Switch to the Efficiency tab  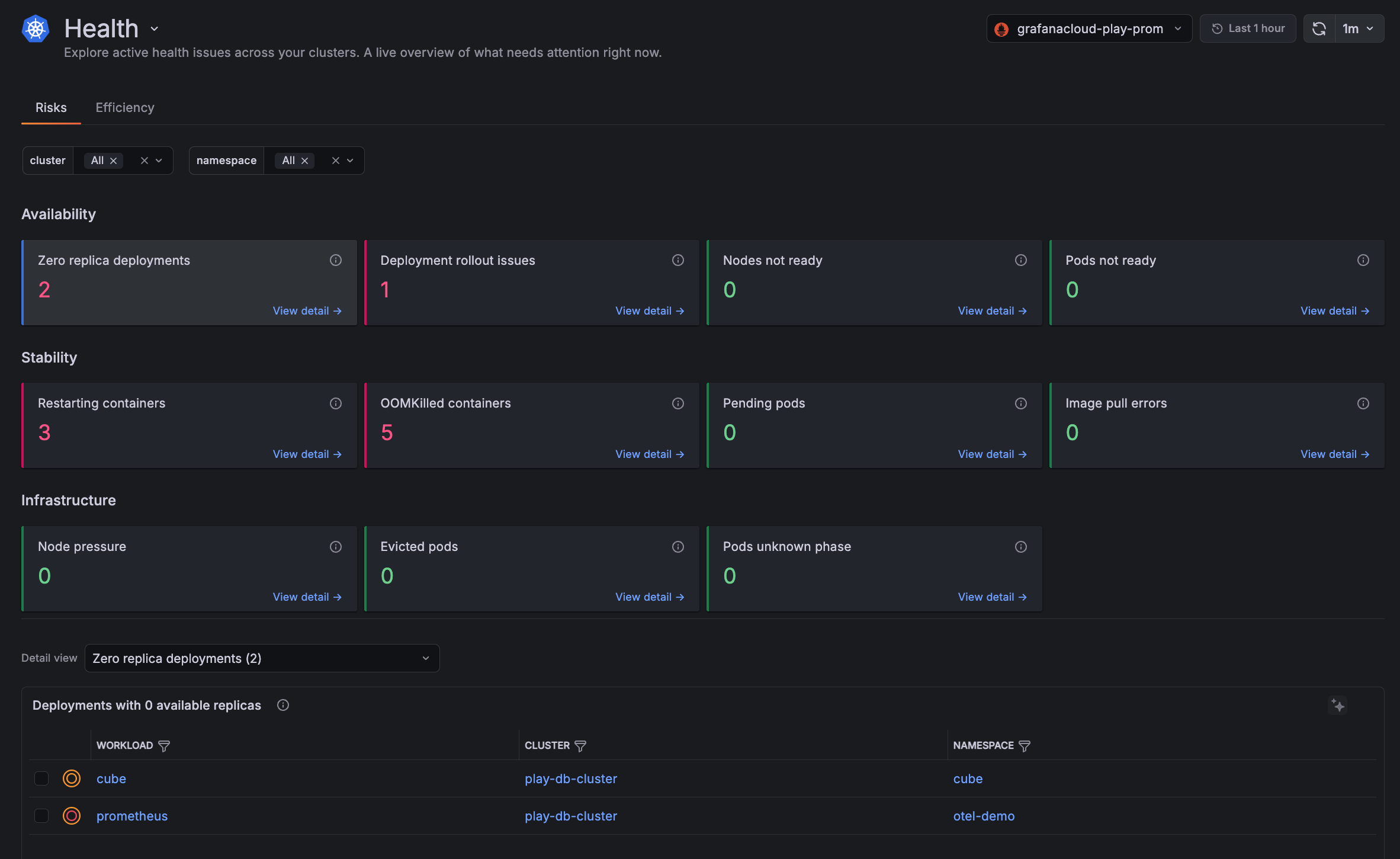click(x=125, y=107)
